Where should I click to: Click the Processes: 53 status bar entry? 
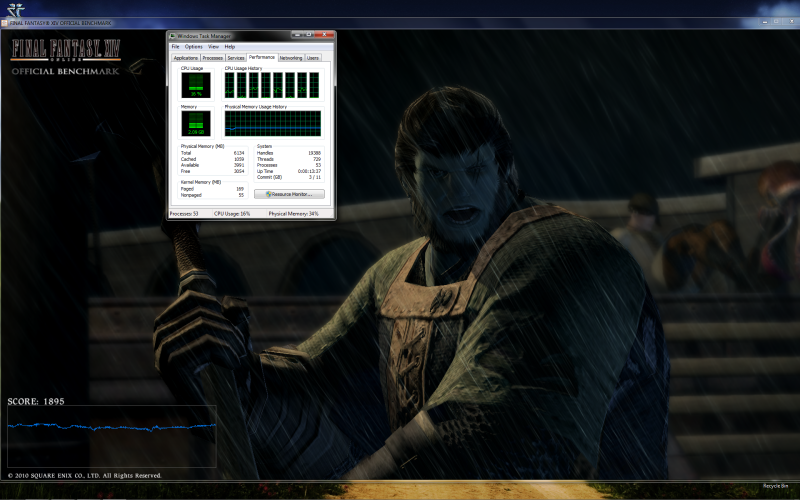pos(184,214)
